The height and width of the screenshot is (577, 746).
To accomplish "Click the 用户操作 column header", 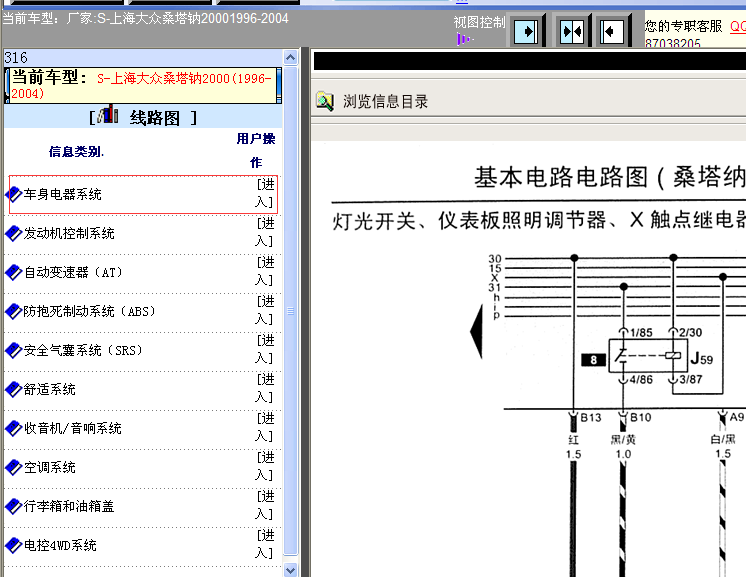I will click(x=256, y=150).
